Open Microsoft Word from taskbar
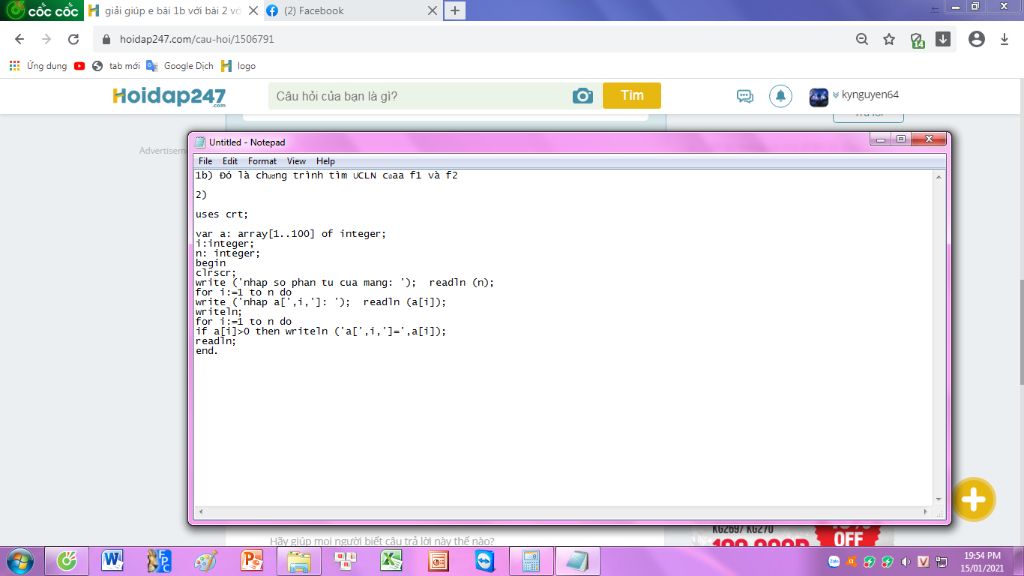Screen dimensions: 1024x576 point(112,562)
